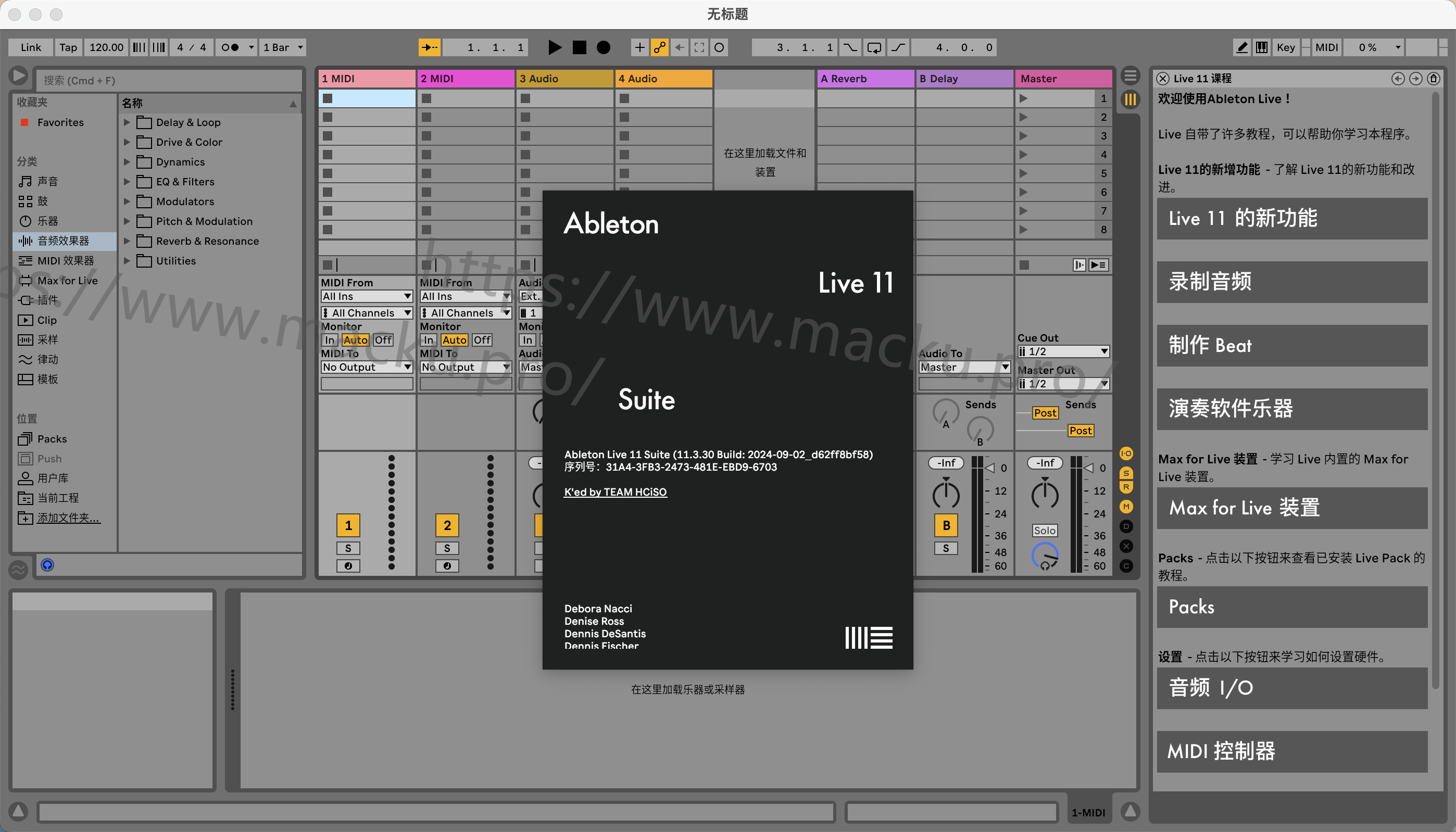Click the Capture MIDI button
1456x832 pixels.
click(x=699, y=47)
